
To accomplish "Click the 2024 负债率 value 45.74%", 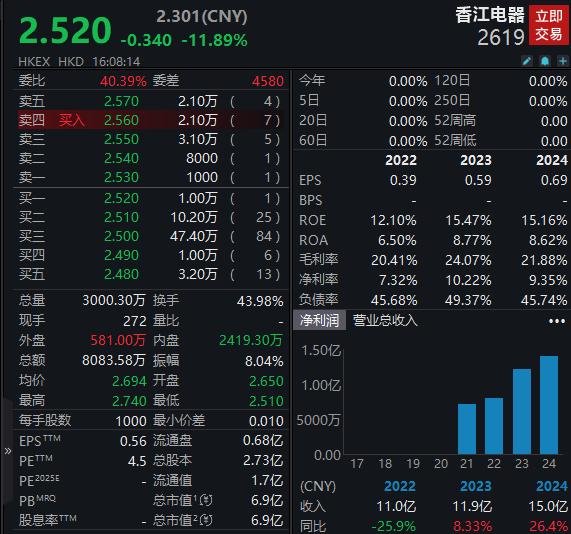I will (544, 300).
